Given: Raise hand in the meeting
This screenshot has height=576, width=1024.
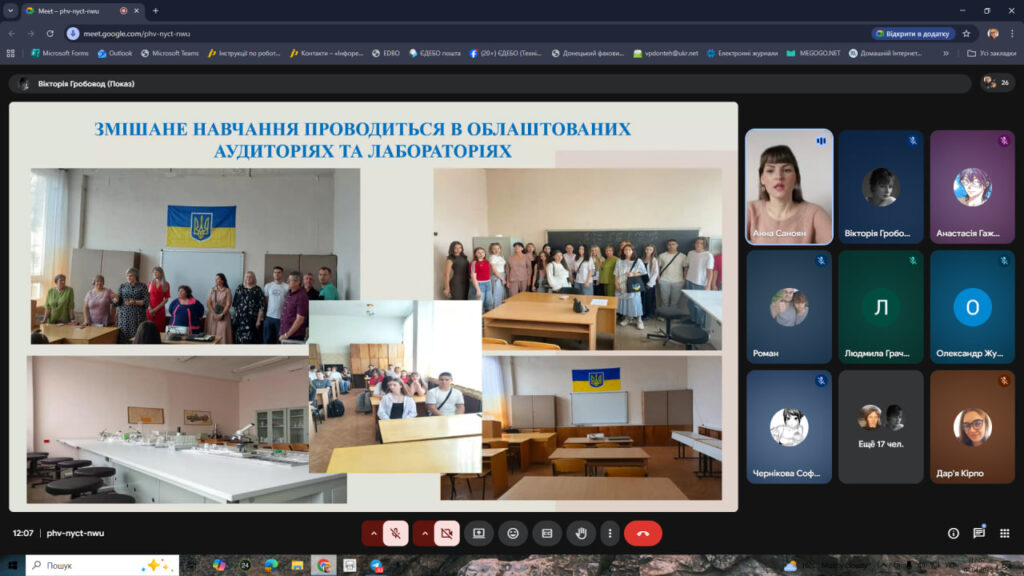Looking at the screenshot, I should point(581,533).
